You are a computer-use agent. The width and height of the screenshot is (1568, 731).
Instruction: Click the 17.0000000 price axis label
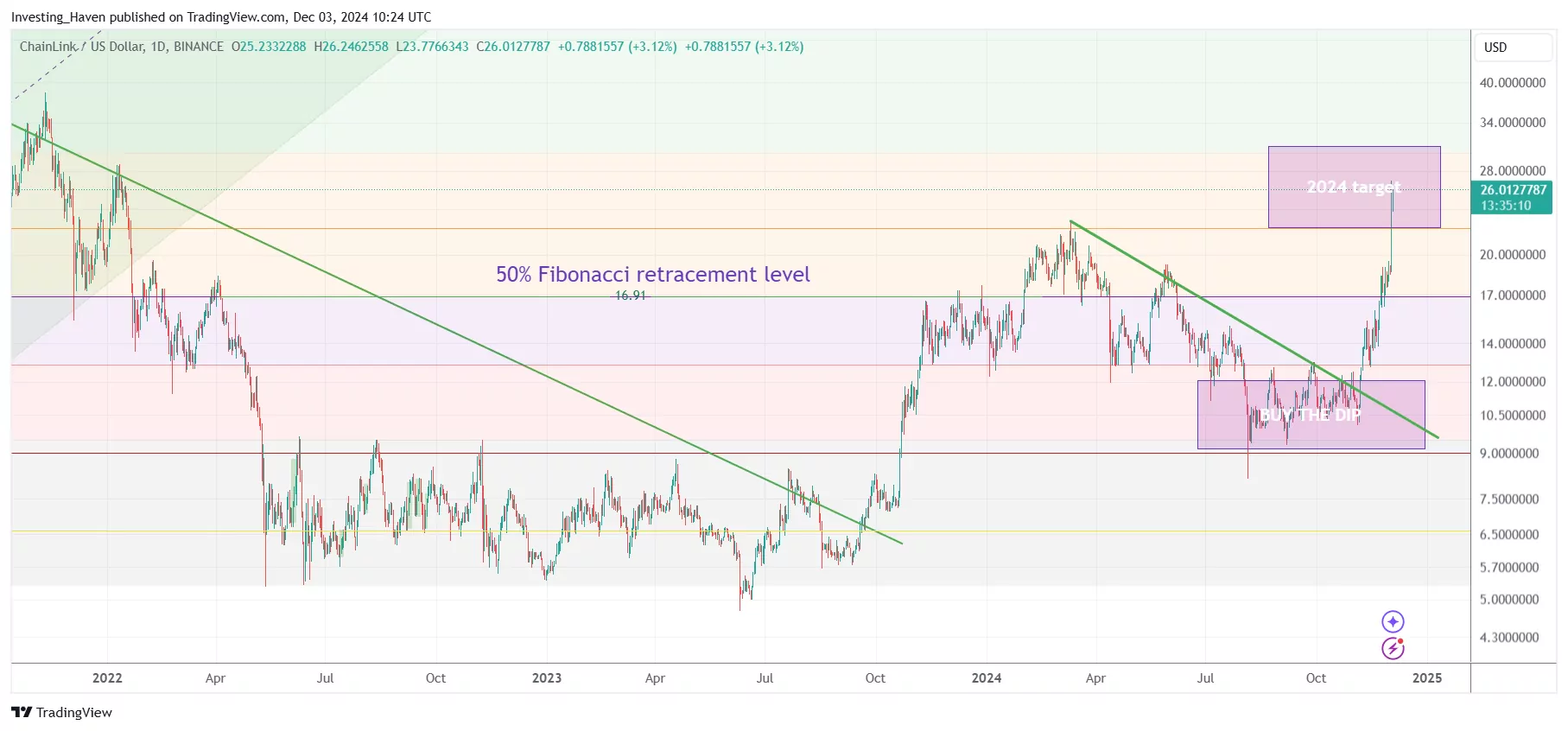(x=1513, y=296)
